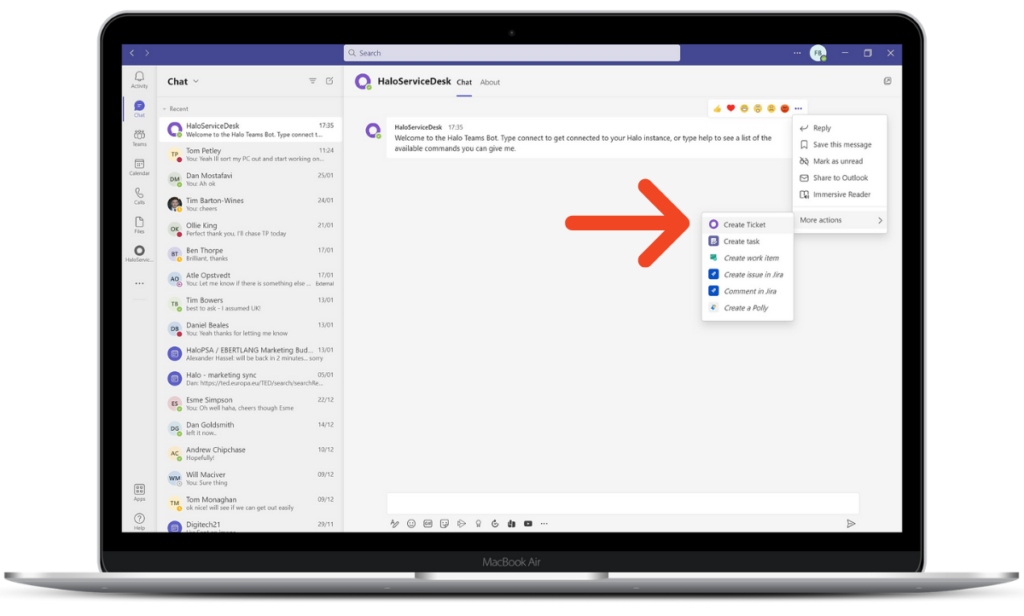Start a new chat with the compose icon

click(330, 81)
